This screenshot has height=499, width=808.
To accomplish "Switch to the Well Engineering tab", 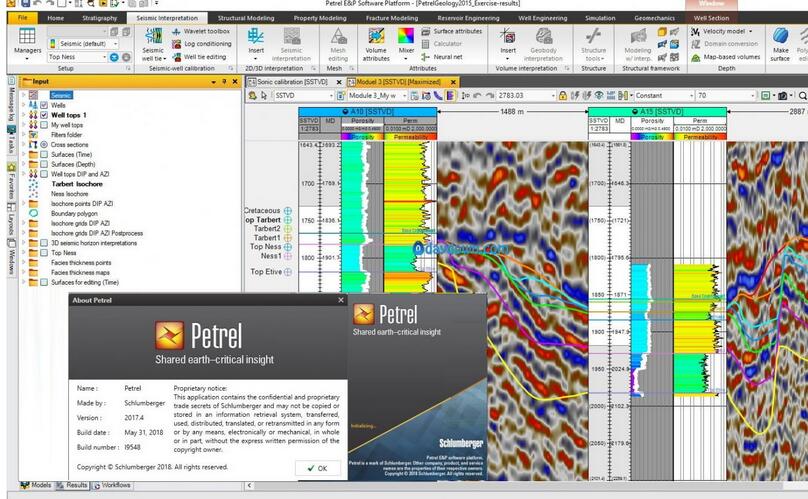I will pyautogui.click(x=542, y=18).
